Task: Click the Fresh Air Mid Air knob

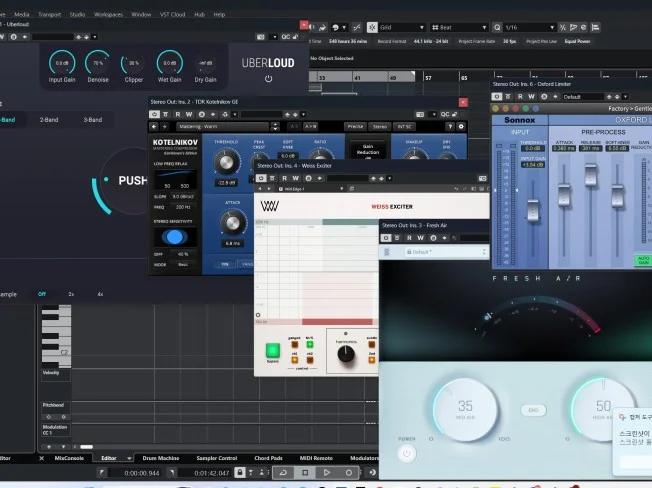Action: point(465,407)
